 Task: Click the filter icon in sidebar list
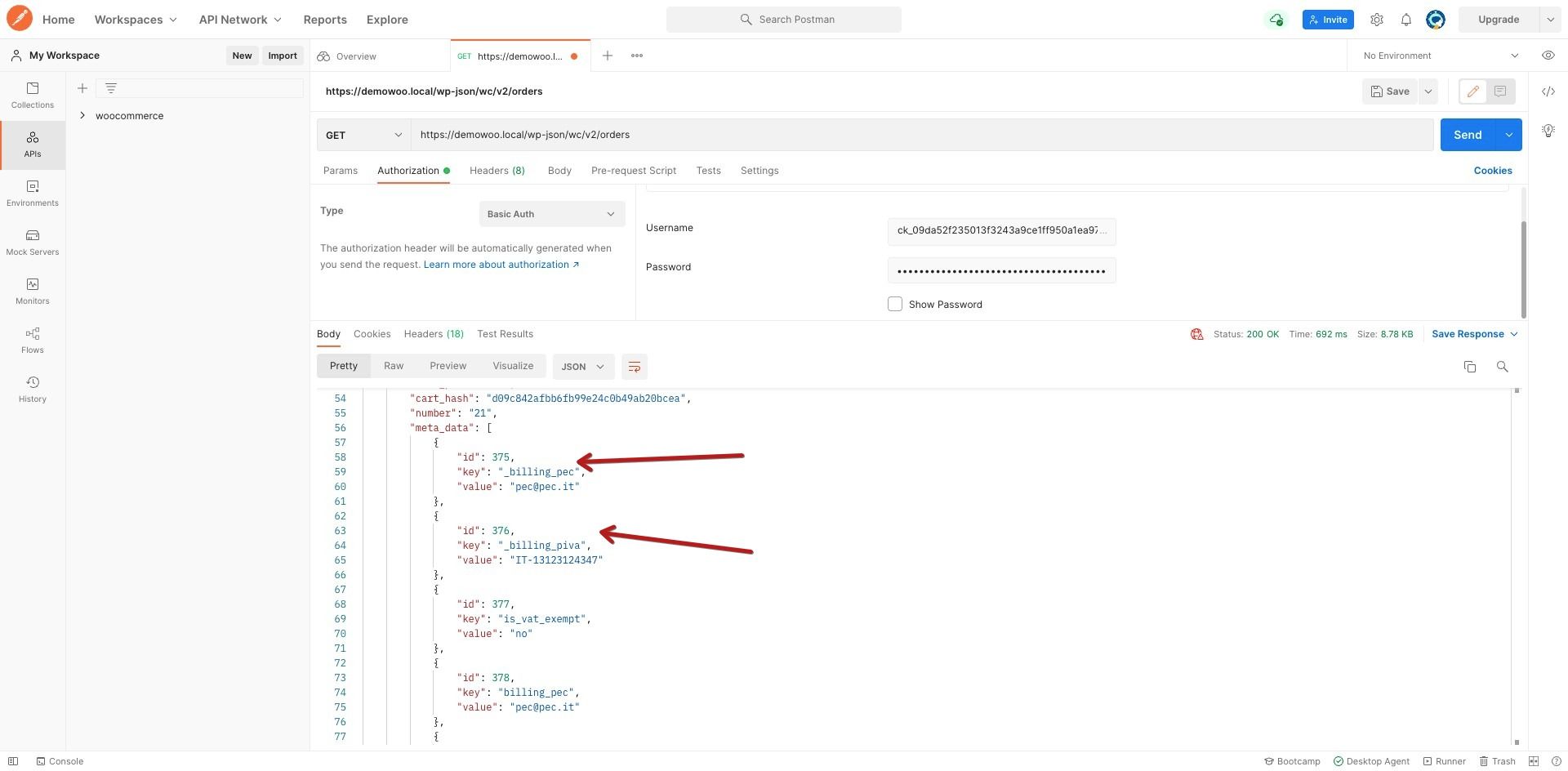click(111, 88)
